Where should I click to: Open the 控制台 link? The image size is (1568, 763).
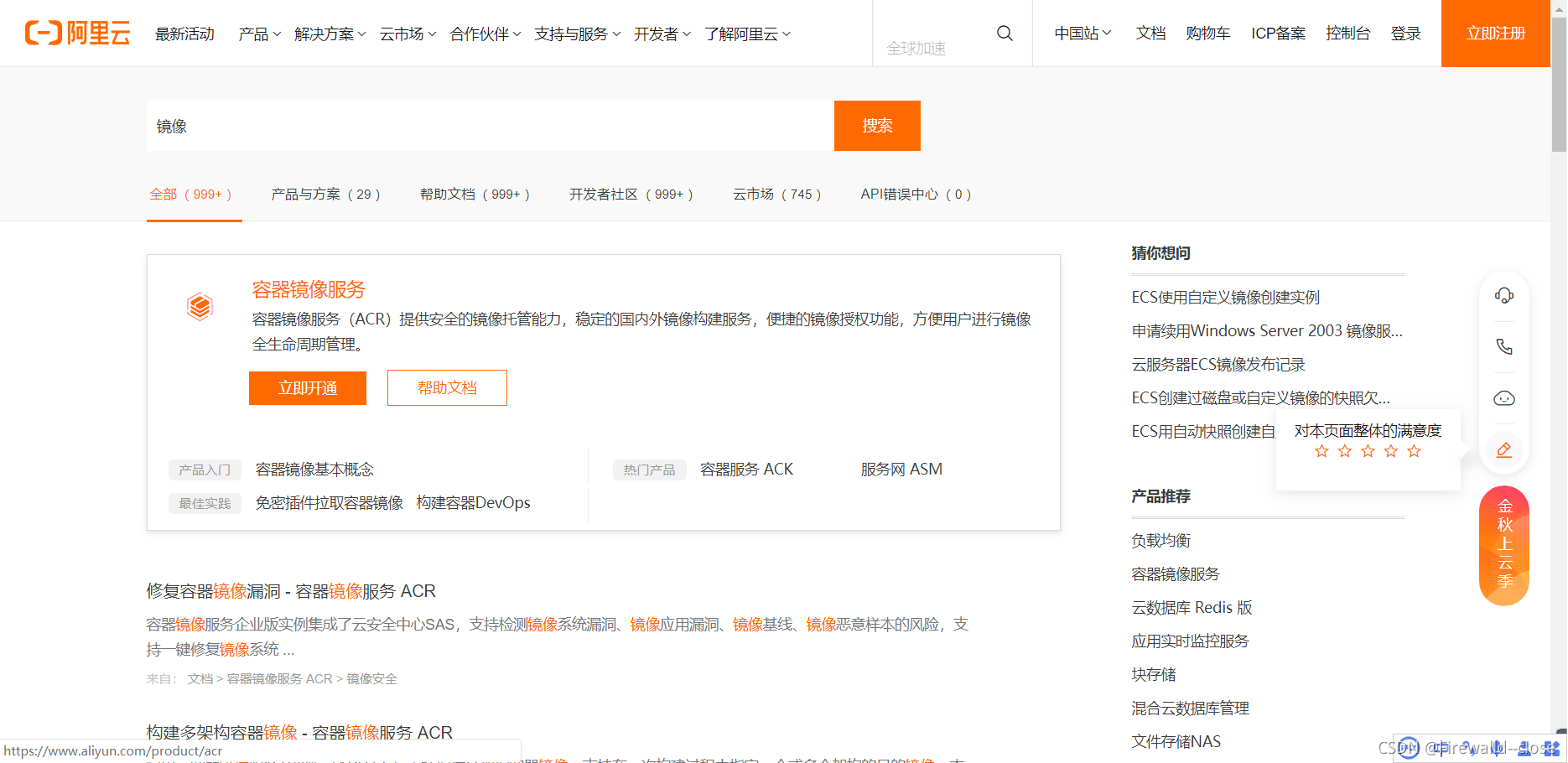[1347, 34]
